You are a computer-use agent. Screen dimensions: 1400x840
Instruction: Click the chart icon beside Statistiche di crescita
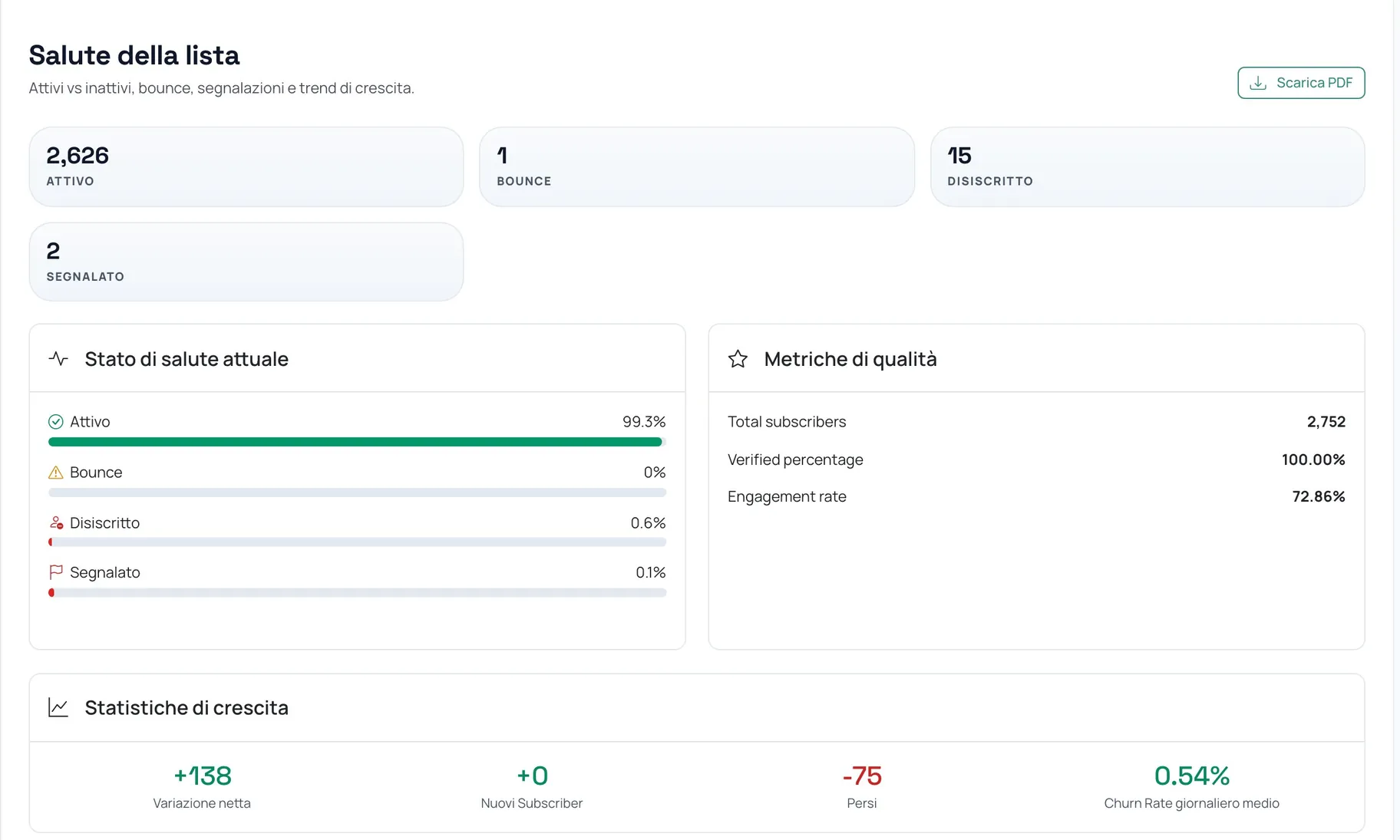click(x=58, y=707)
